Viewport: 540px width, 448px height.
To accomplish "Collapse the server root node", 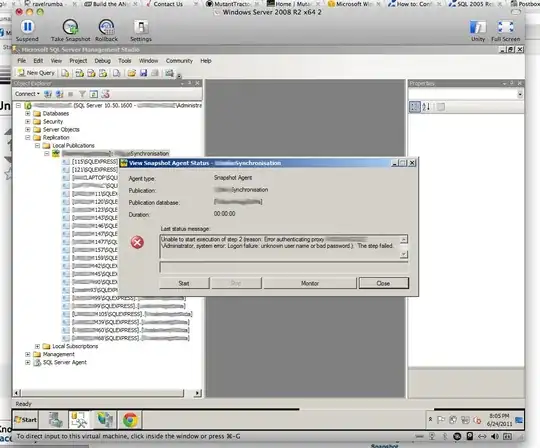I will coord(18,105).
